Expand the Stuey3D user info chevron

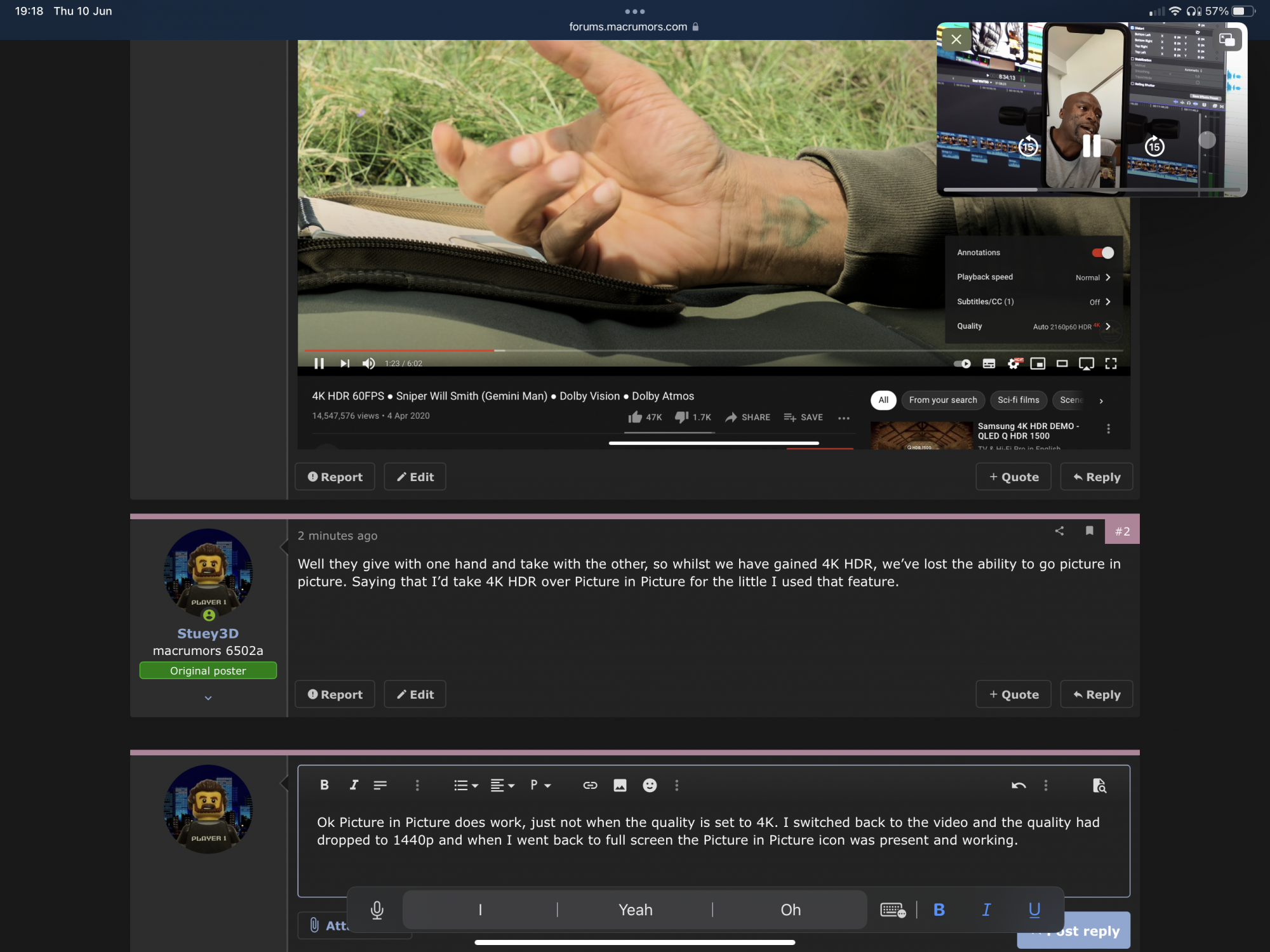point(208,698)
